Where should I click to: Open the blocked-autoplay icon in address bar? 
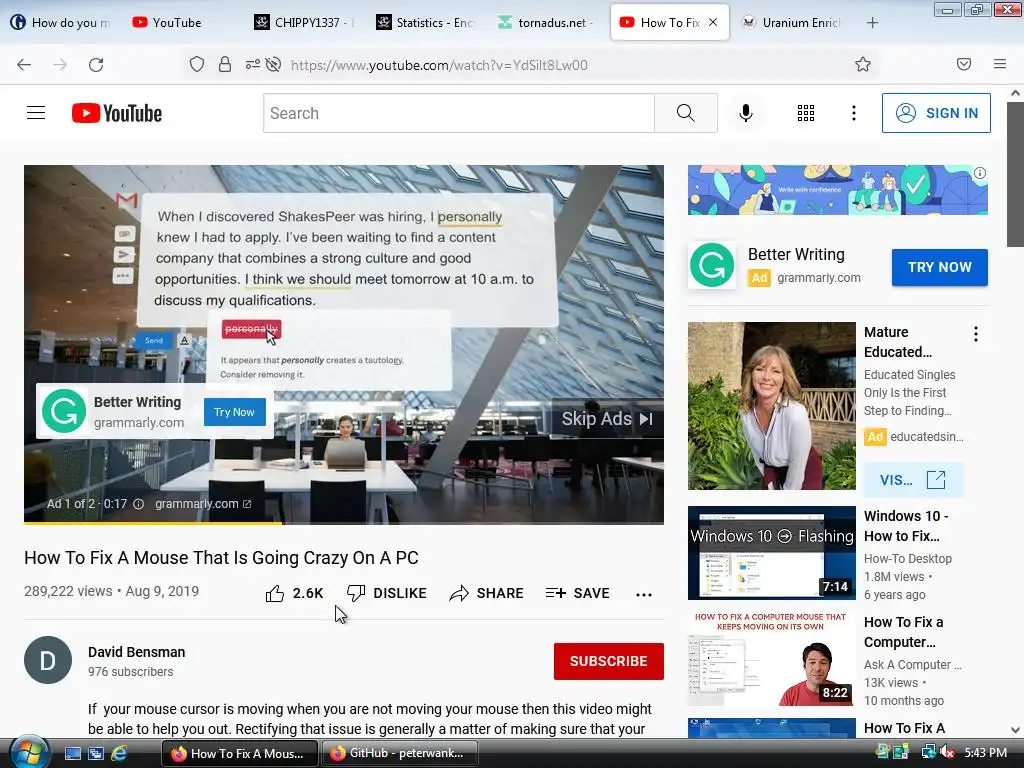(x=274, y=64)
